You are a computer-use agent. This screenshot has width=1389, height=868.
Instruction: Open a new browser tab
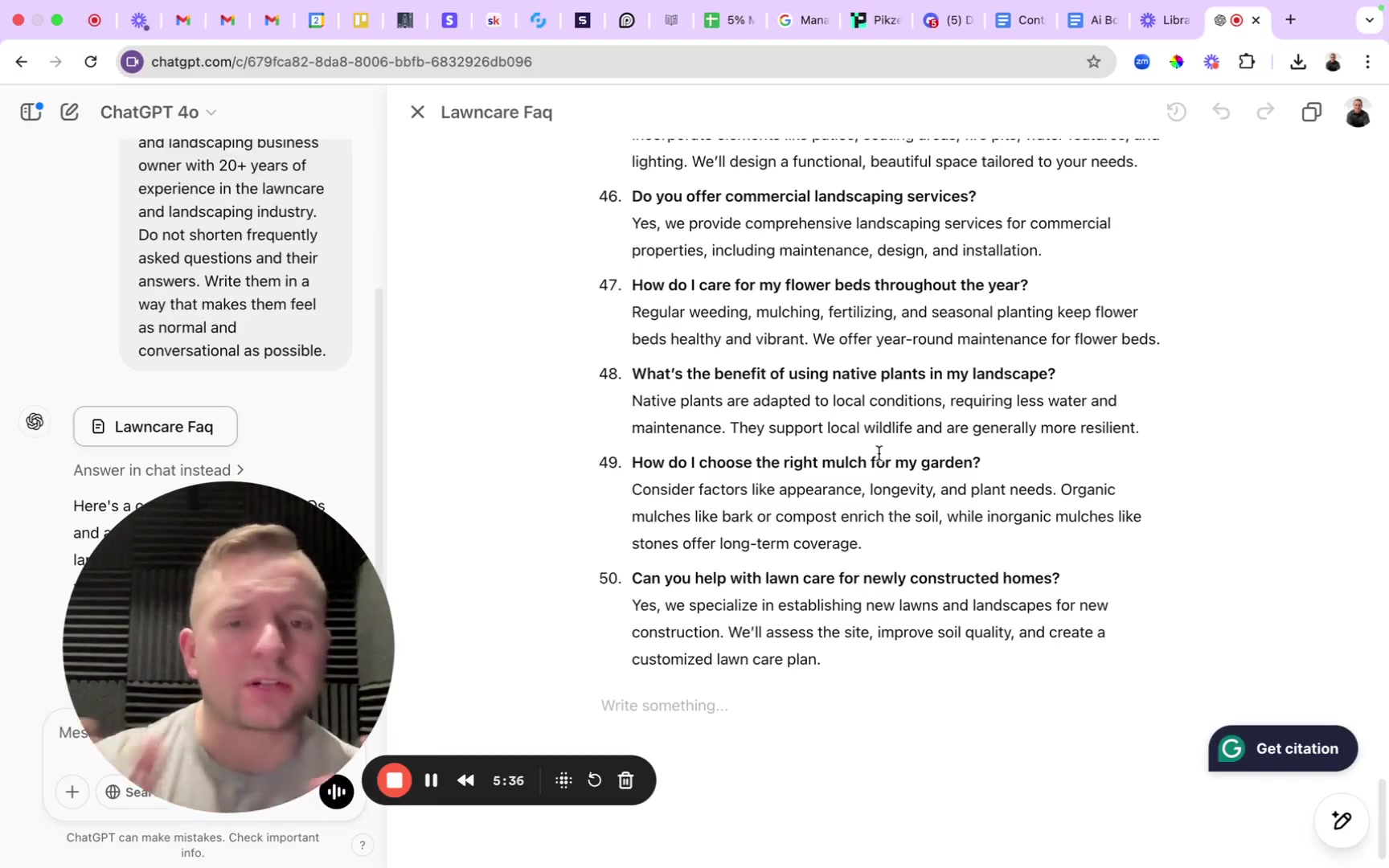(x=1290, y=20)
